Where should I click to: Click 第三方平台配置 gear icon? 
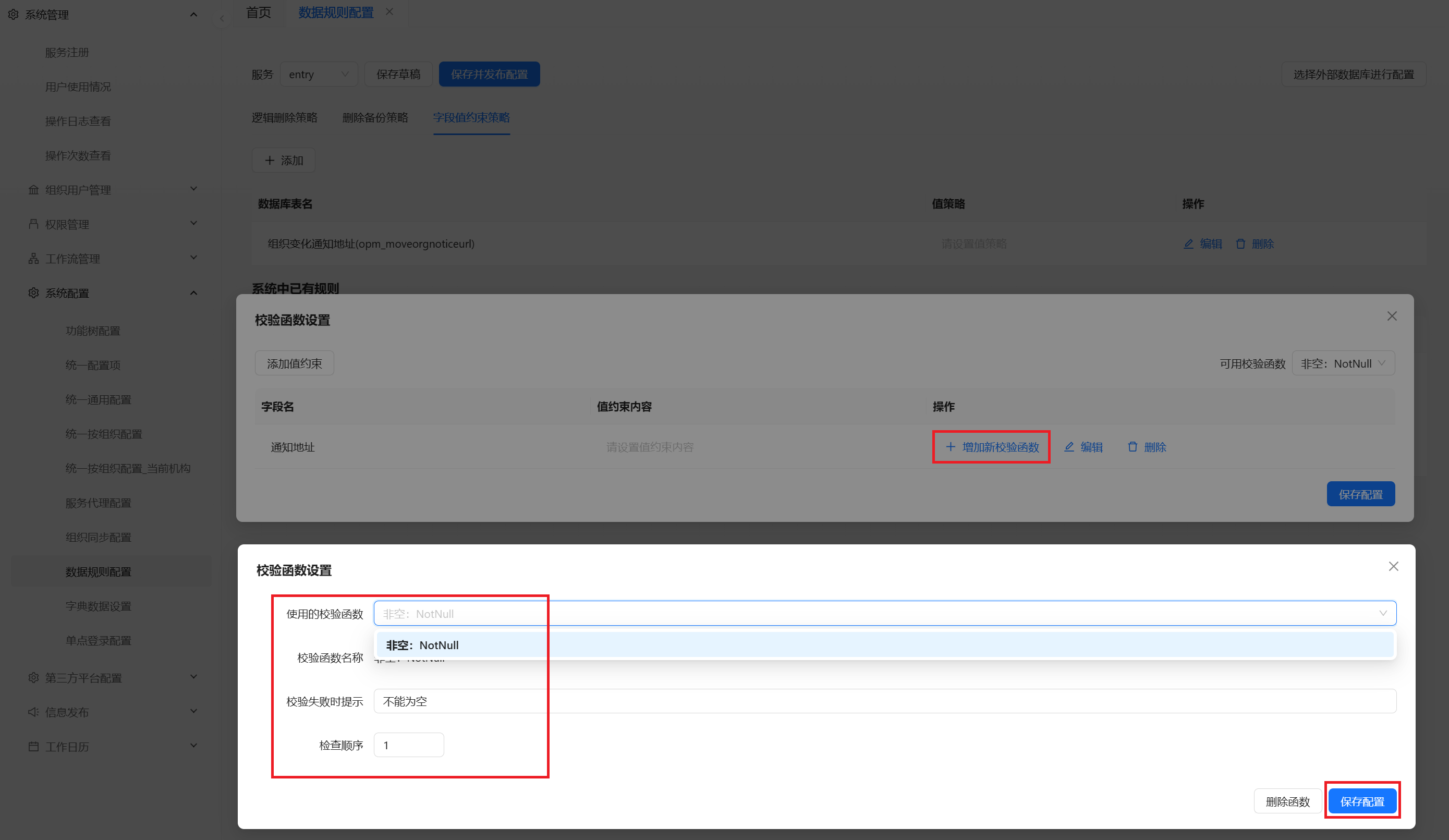tap(33, 677)
